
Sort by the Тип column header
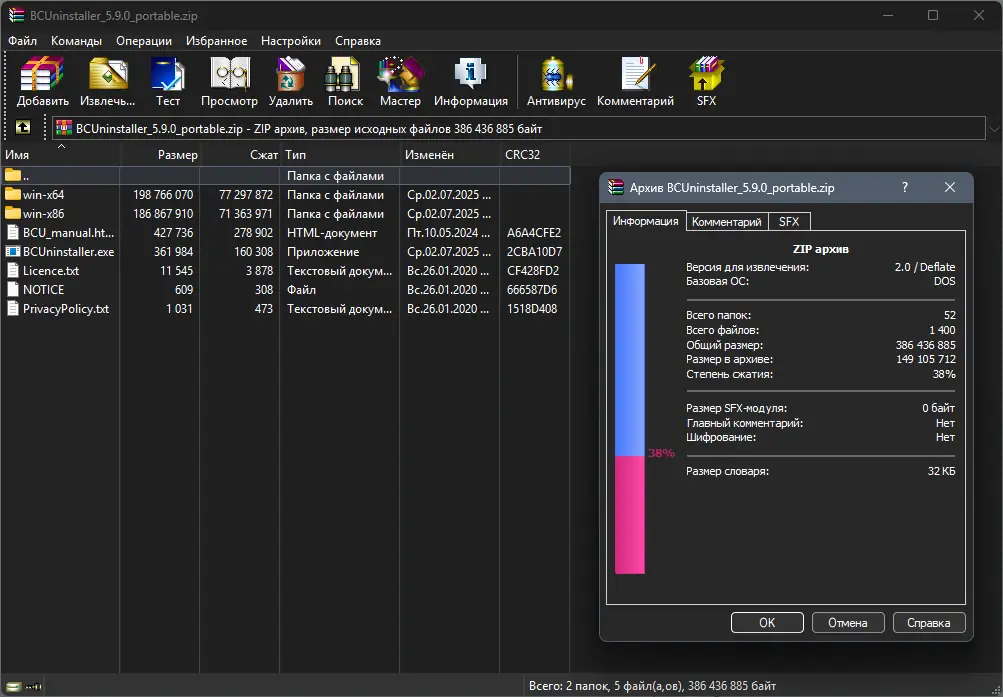tap(340, 155)
